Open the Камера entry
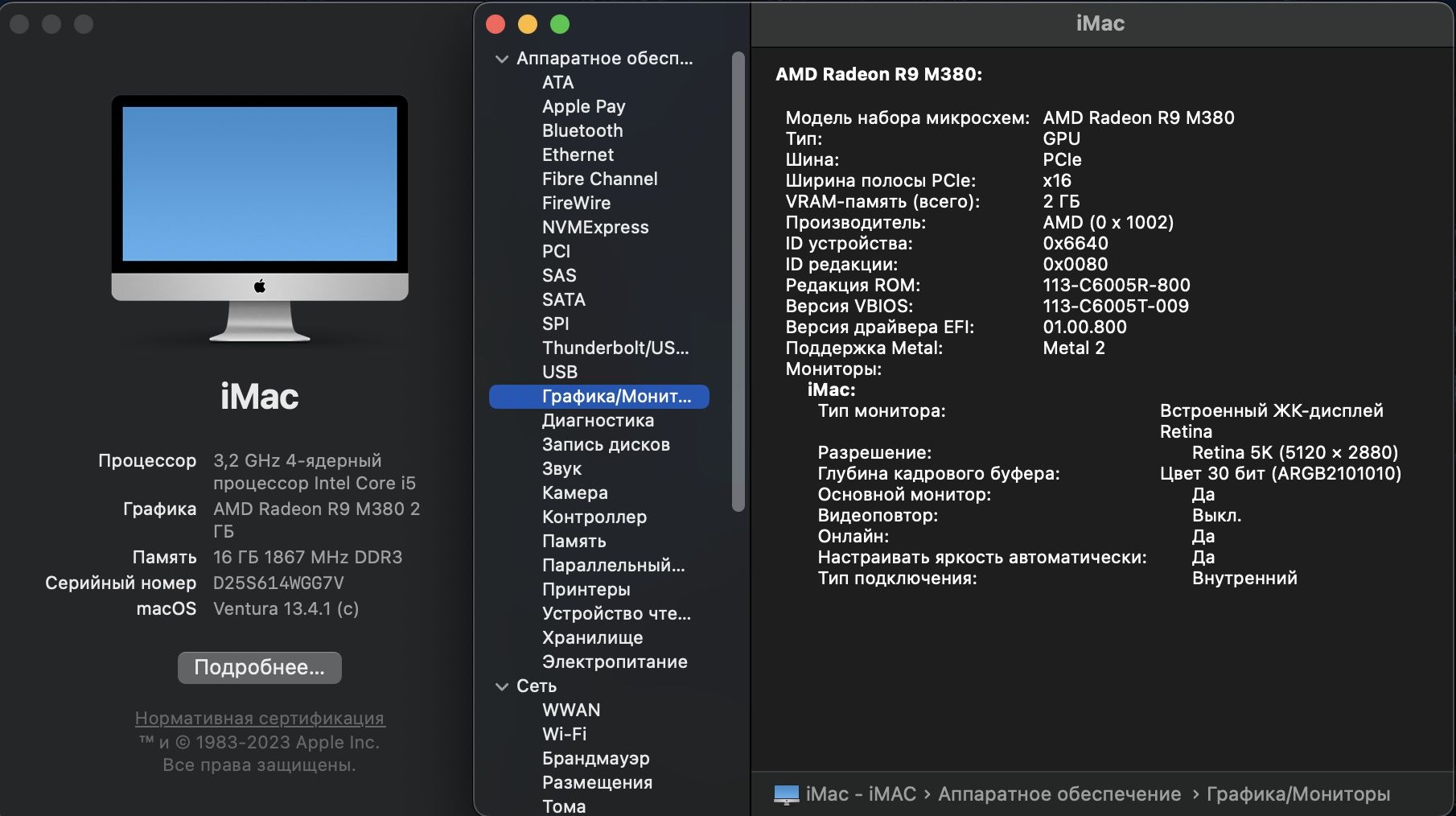This screenshot has height=816, width=1456. pyautogui.click(x=574, y=492)
